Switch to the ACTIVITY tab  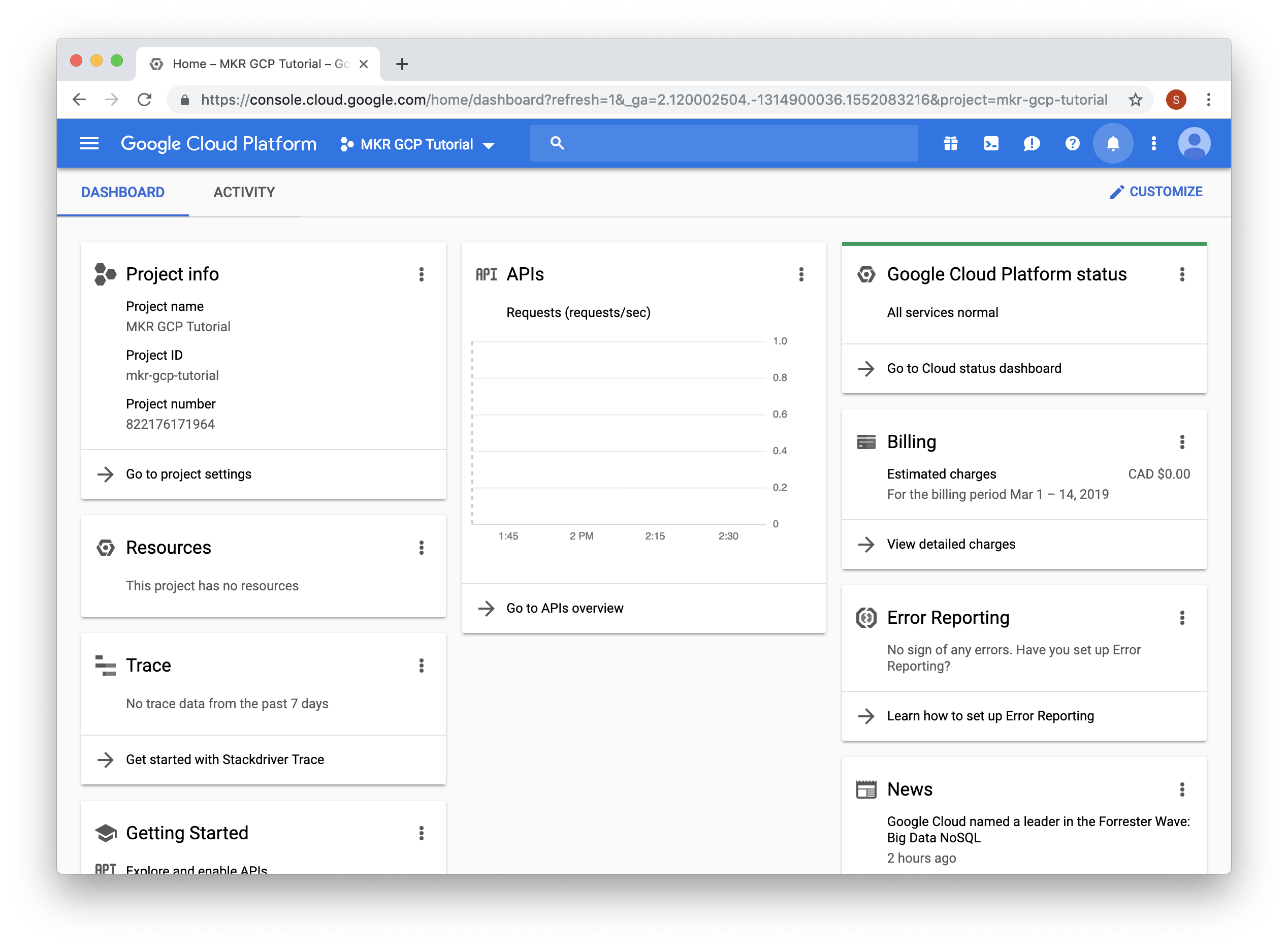tap(243, 192)
